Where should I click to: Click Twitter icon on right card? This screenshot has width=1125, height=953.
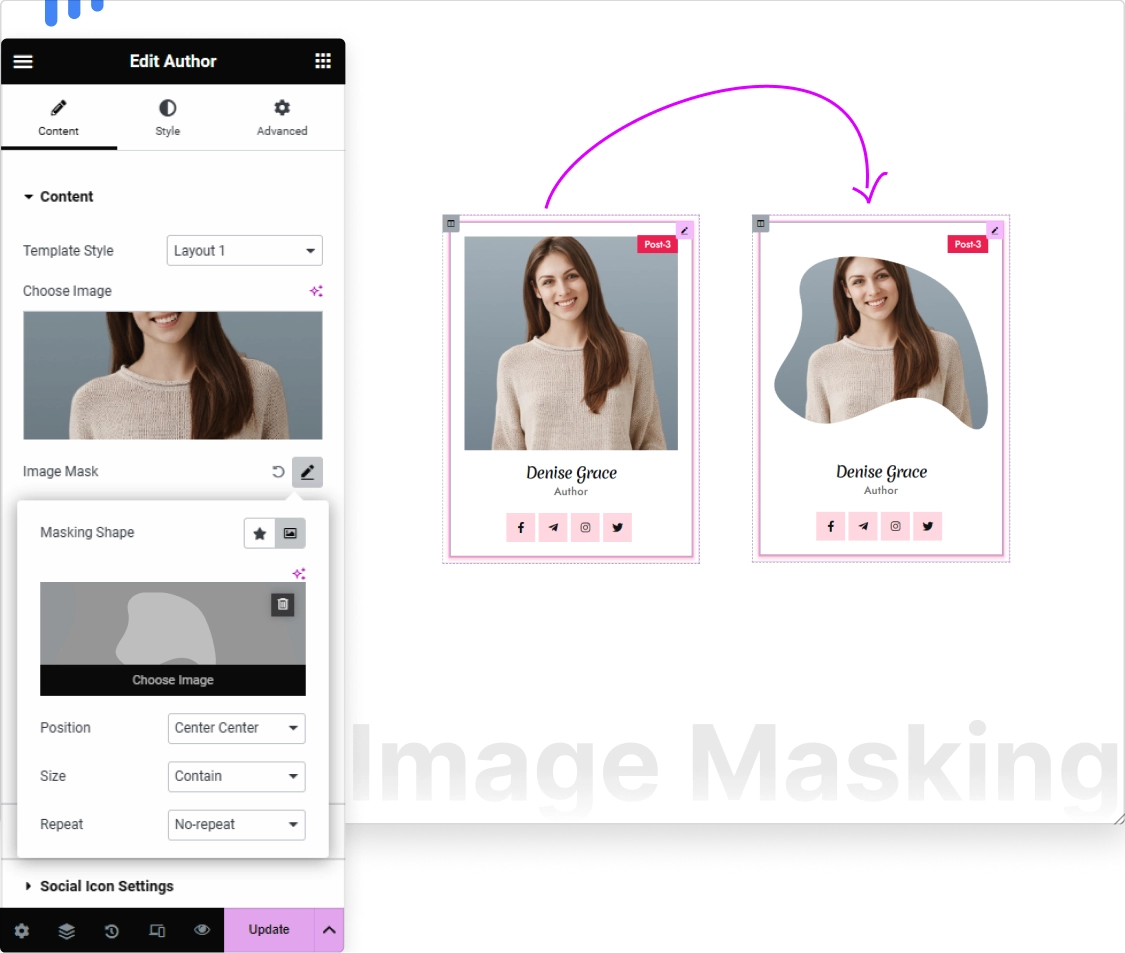[x=928, y=526]
